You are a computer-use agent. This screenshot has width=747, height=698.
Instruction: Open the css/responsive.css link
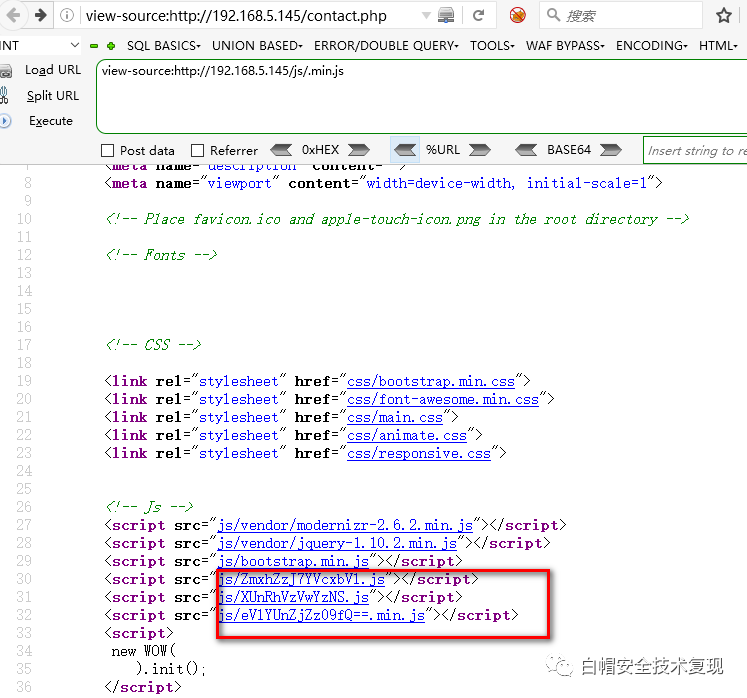[x=419, y=454]
